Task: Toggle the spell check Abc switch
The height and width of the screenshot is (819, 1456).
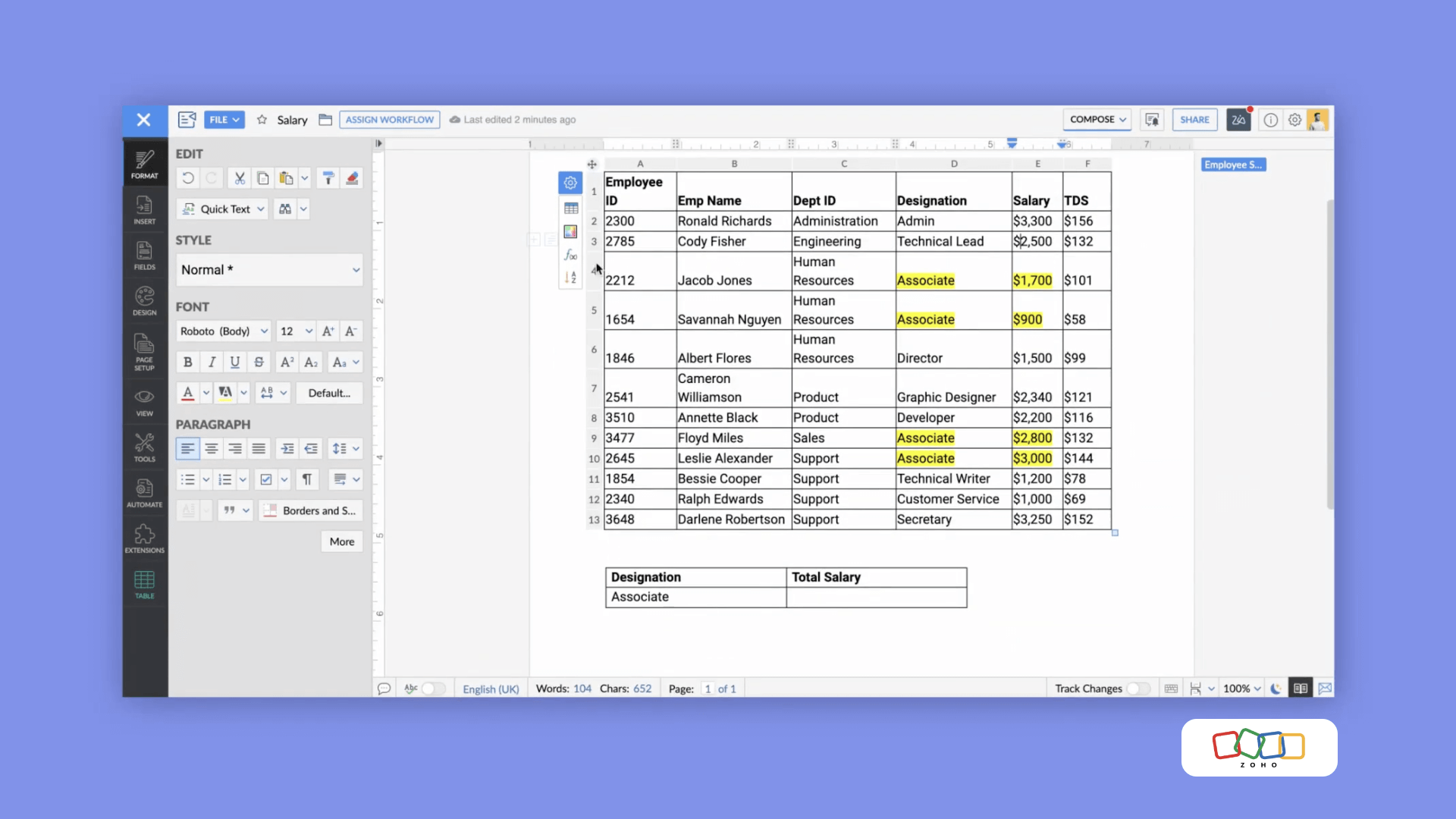Action: click(x=433, y=689)
